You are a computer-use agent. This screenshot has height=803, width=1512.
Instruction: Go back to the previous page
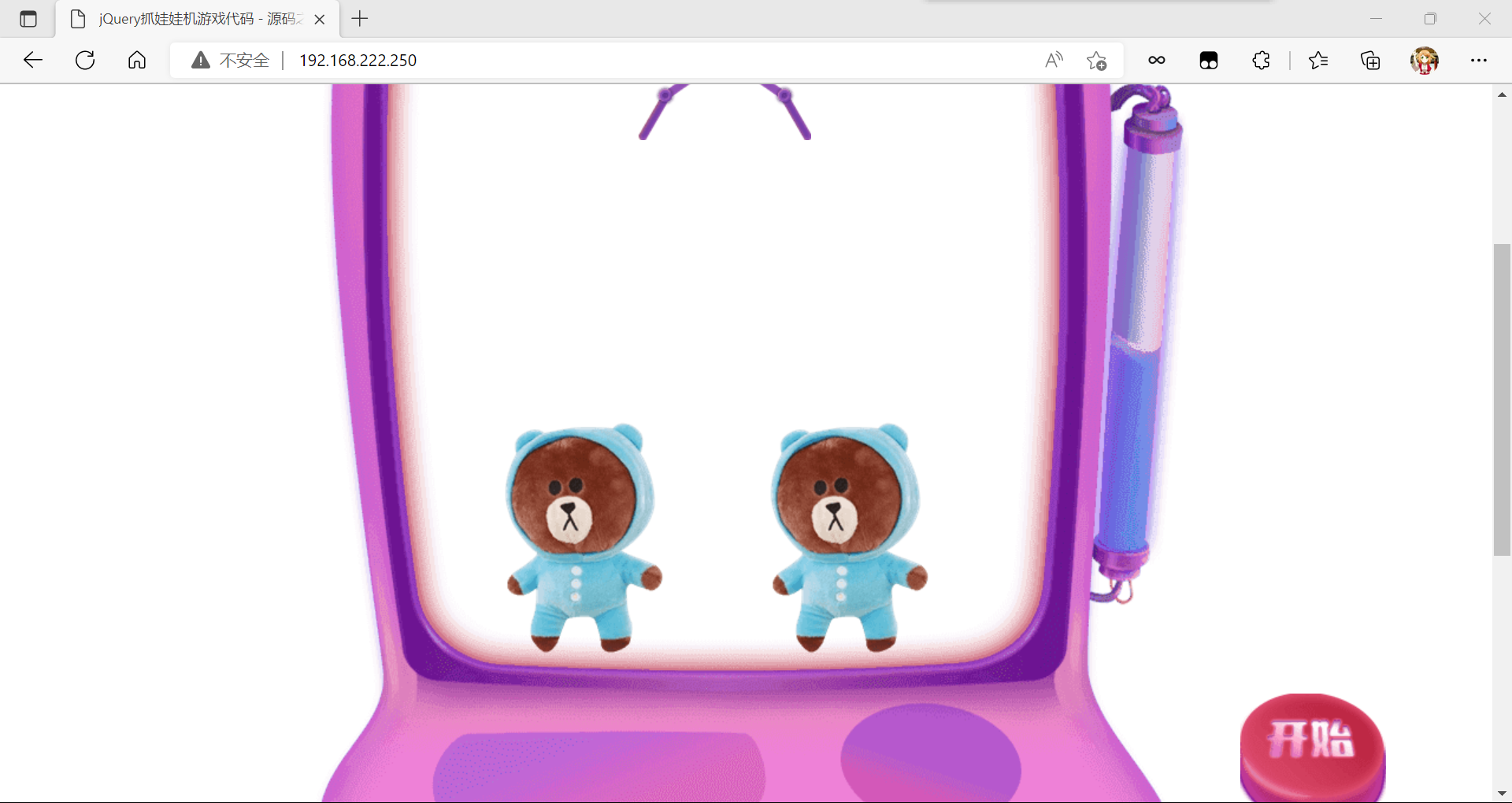(x=33, y=60)
